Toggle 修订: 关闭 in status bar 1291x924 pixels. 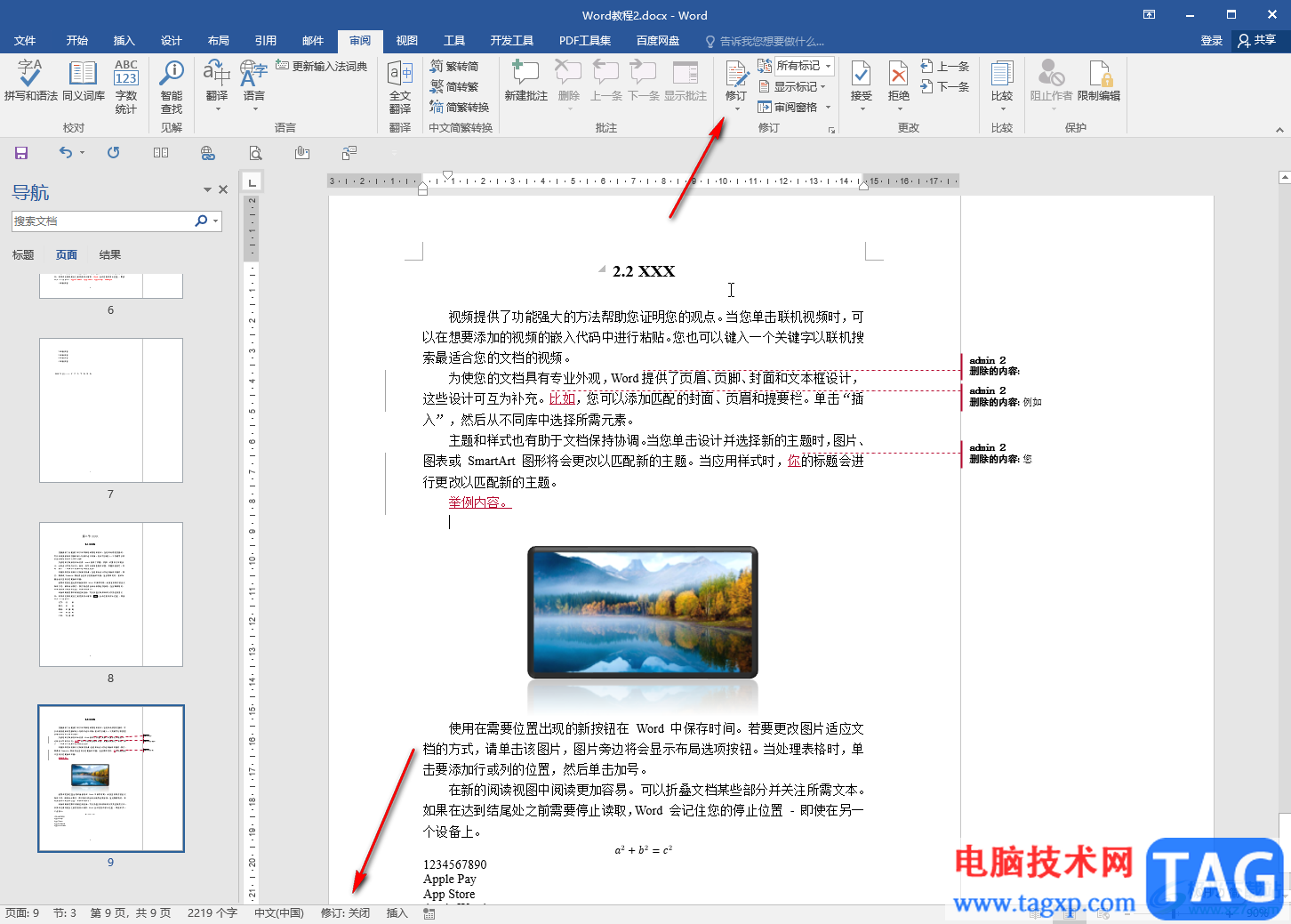pyautogui.click(x=346, y=913)
